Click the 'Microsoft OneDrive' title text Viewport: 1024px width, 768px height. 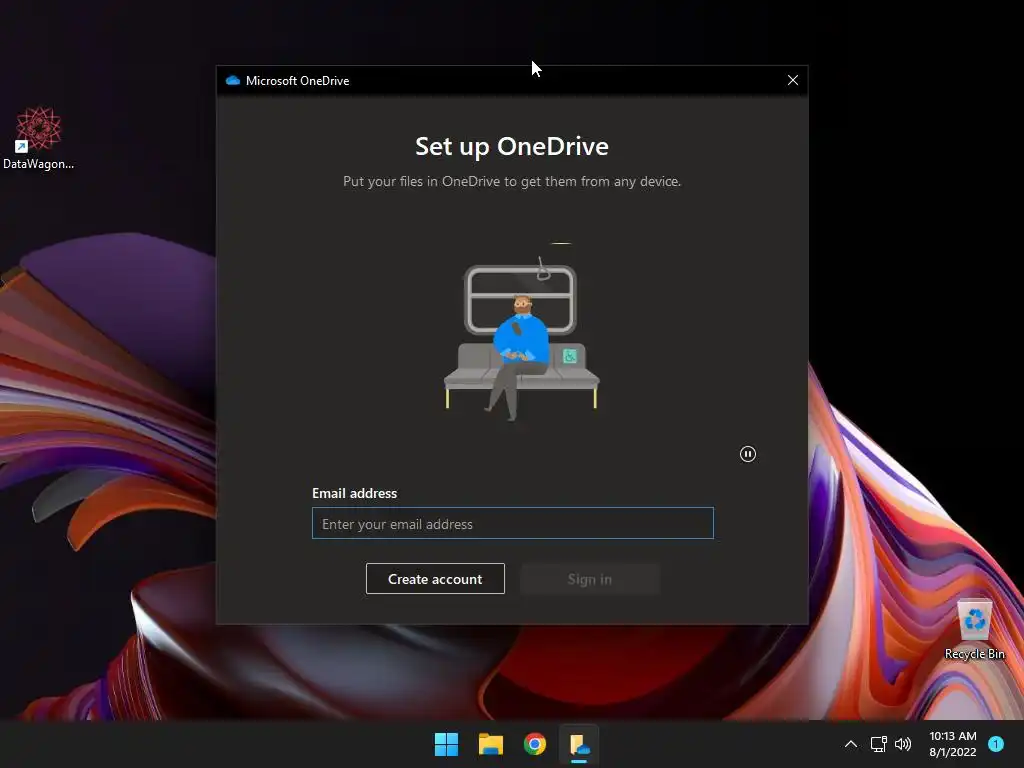click(298, 81)
